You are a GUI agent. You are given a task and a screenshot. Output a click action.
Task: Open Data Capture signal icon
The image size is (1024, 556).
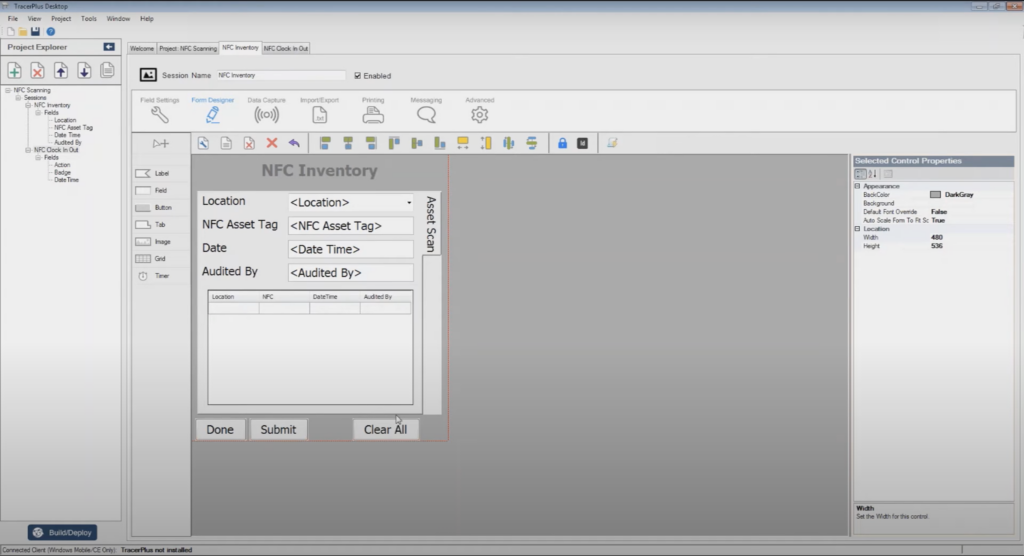tap(266, 115)
